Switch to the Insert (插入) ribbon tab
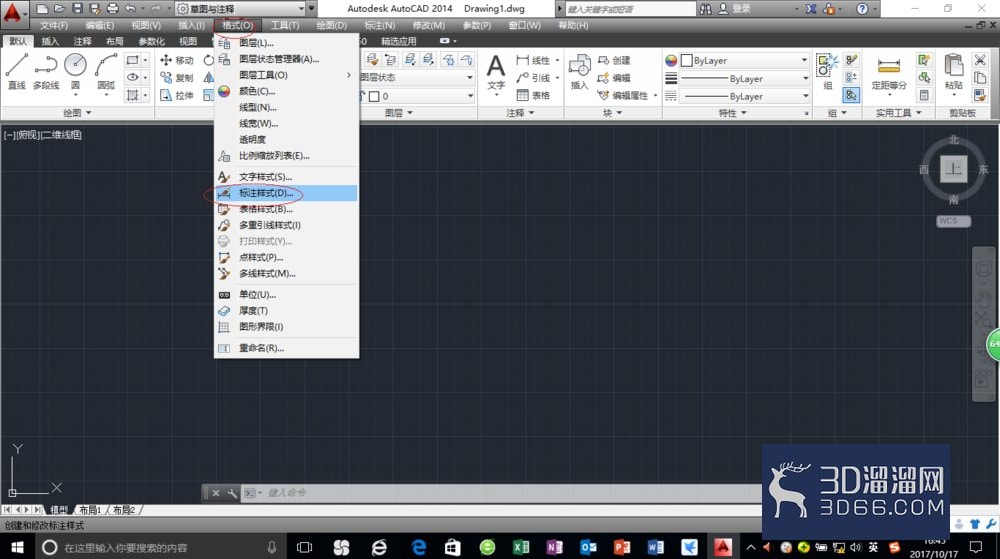The height and width of the screenshot is (559, 1000). [x=50, y=41]
